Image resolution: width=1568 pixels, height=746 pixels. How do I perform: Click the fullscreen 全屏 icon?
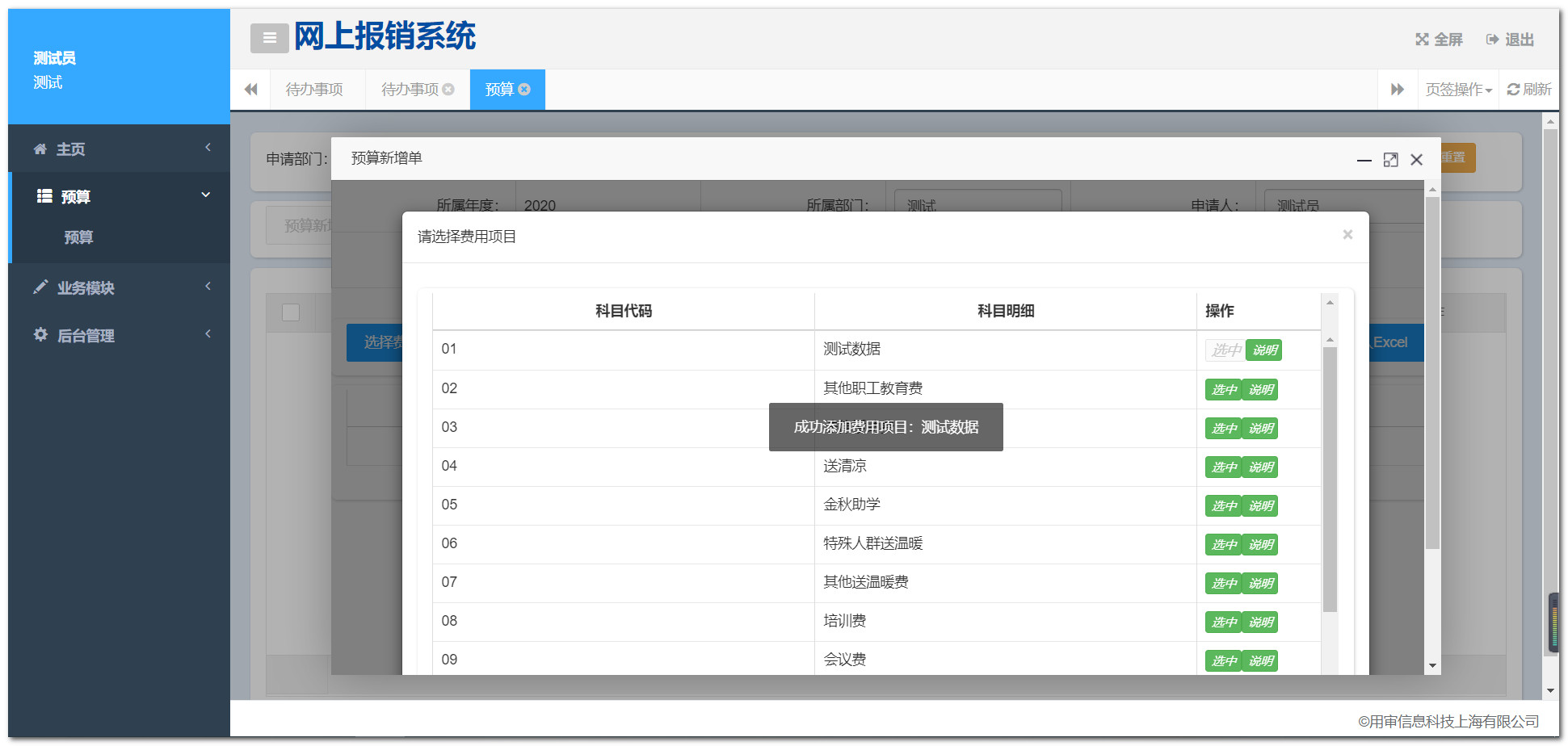point(1422,40)
